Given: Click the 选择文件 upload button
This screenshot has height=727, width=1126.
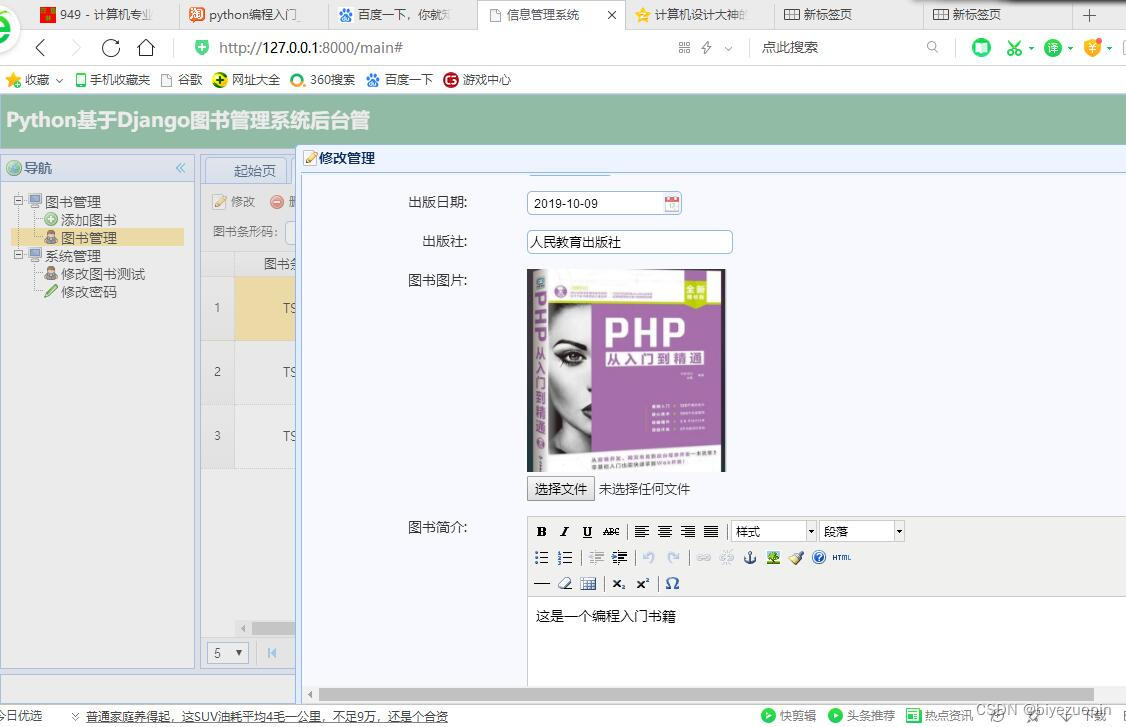Looking at the screenshot, I should click(x=559, y=489).
